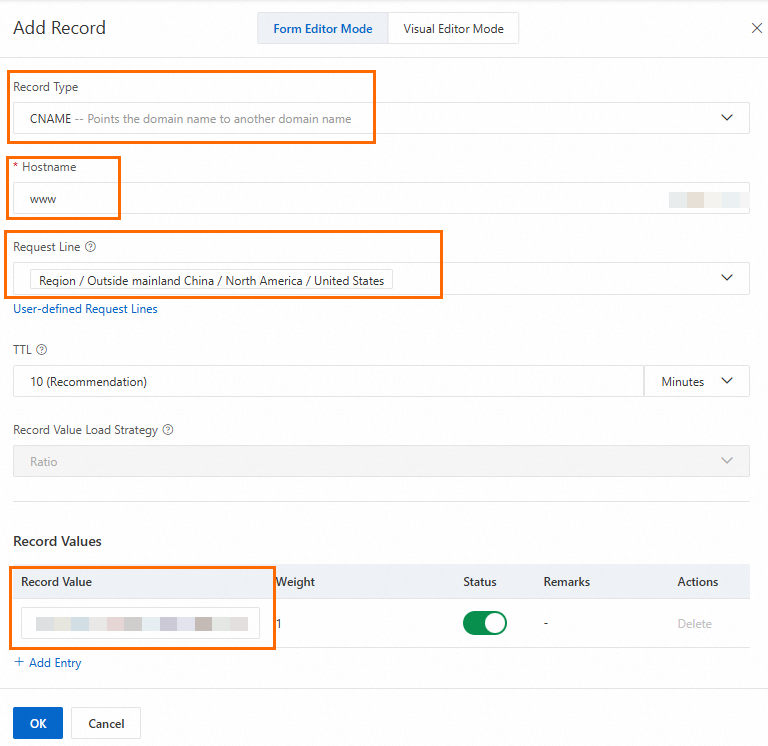
Task: Click the Add Entry link
Action: pos(55,663)
